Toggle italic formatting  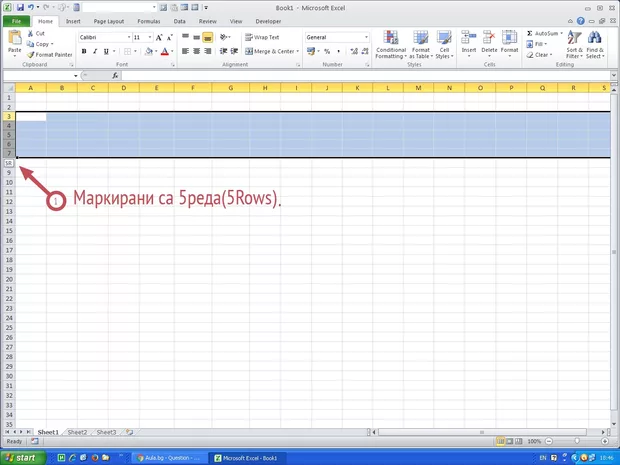[95, 51]
